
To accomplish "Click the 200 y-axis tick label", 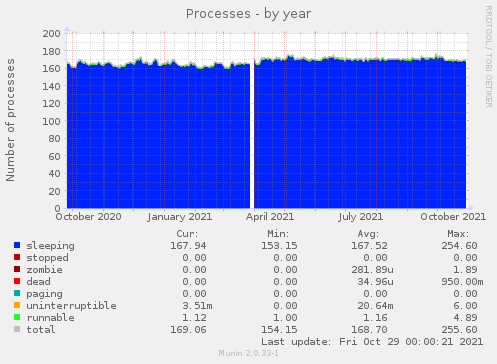I will [51, 33].
